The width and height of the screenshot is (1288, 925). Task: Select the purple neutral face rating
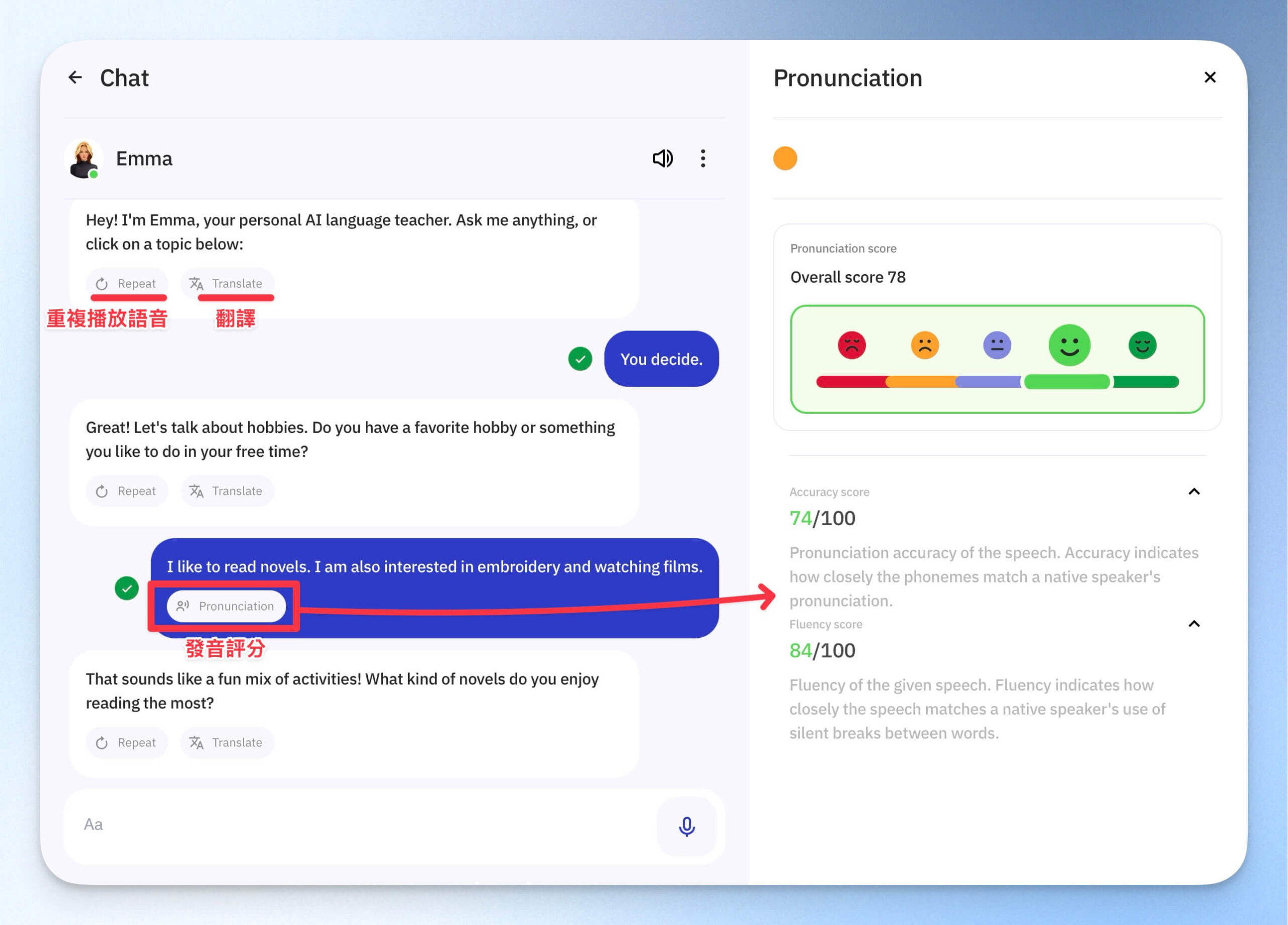tap(997, 345)
